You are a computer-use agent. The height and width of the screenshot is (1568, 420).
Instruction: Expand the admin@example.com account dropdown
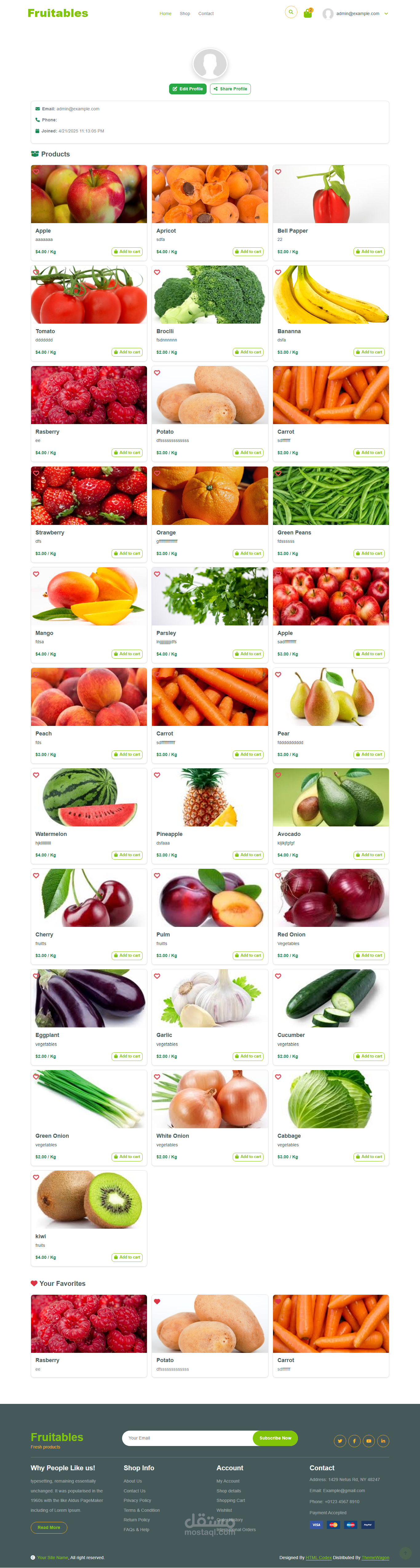point(355,14)
